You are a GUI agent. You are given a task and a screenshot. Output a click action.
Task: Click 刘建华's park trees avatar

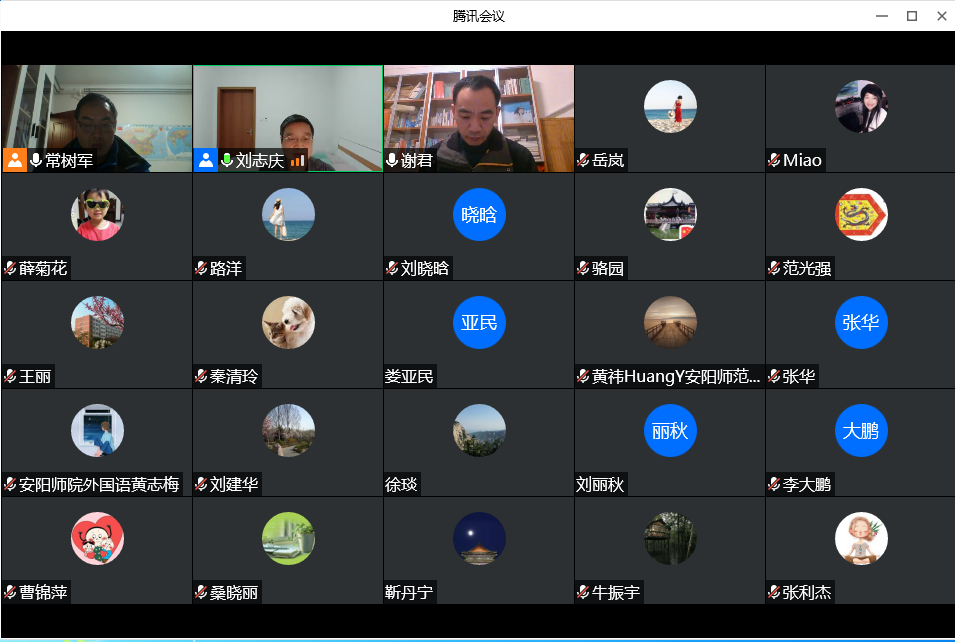[288, 431]
